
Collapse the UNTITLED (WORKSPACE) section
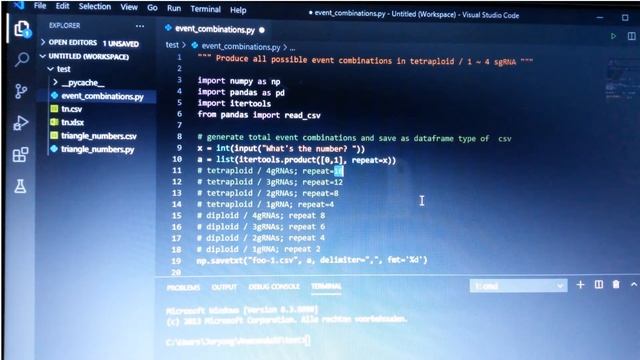click(85, 56)
